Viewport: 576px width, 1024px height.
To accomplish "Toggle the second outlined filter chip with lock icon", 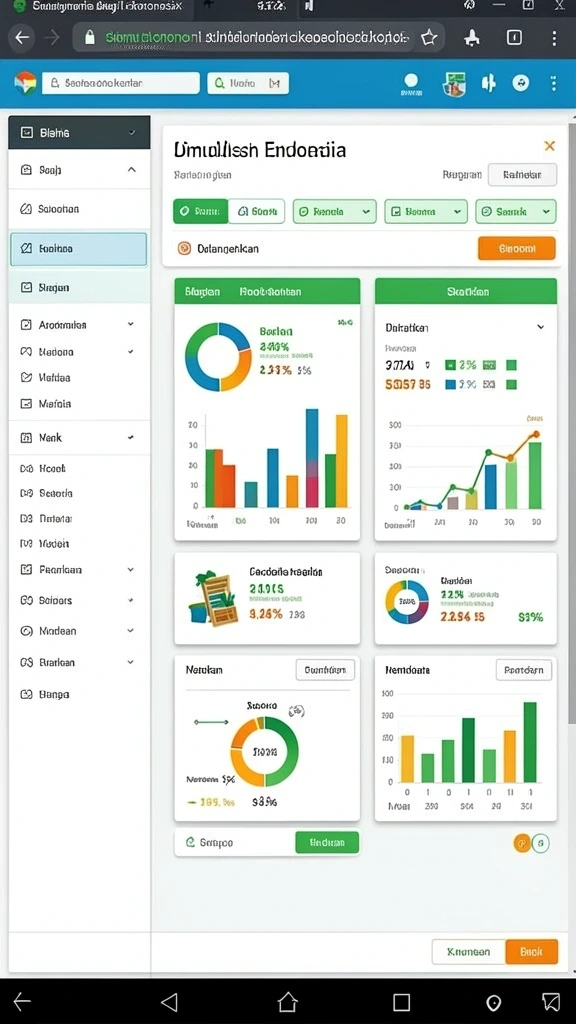I will pos(257,212).
